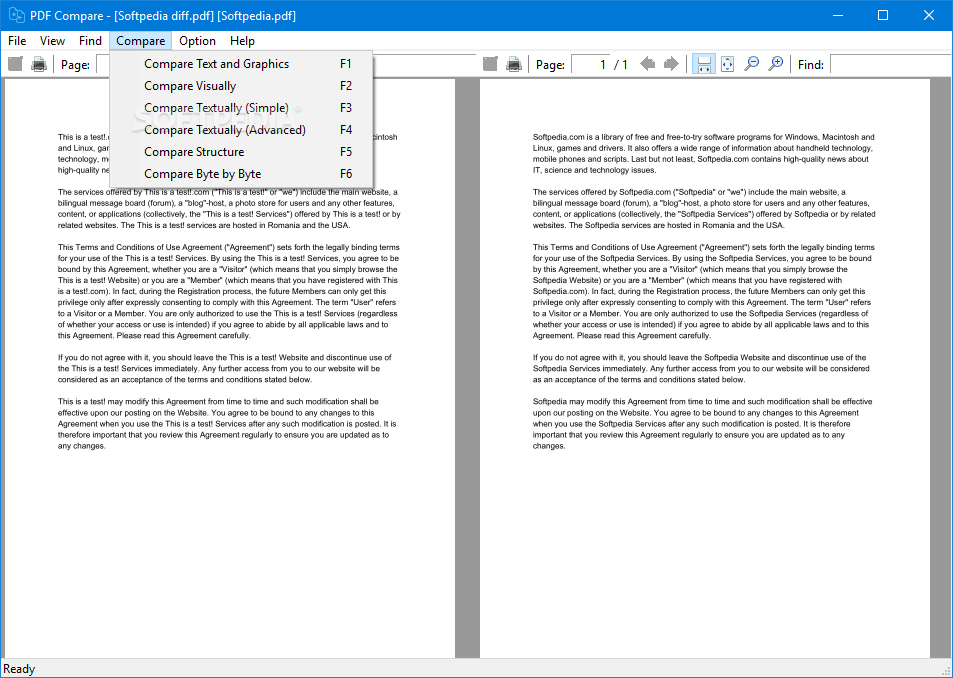This screenshot has width=953, height=678.
Task: Select Compare Text and Graphics
Action: [241, 64]
